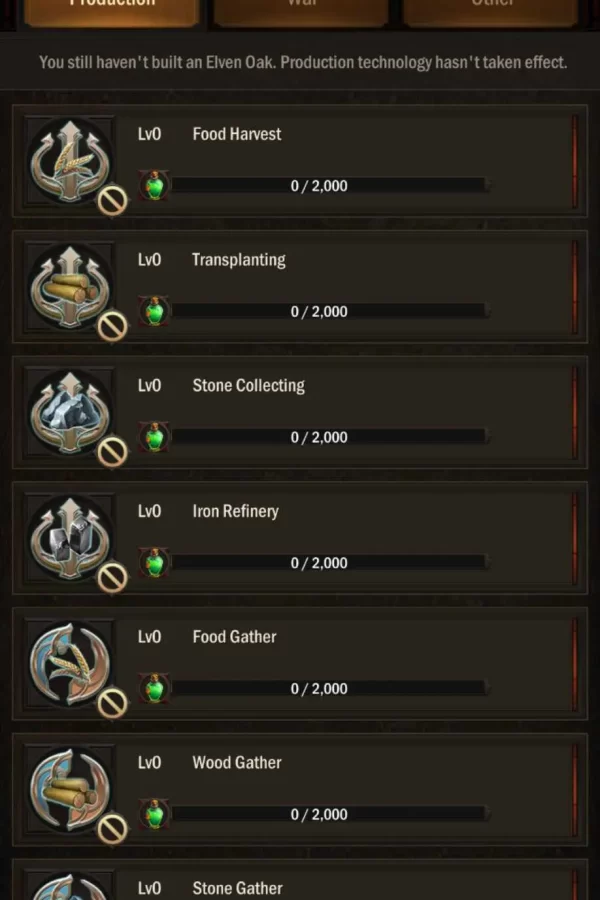The image size is (600, 900).
Task: Tap the locked badge on Food Harvest icon
Action: click(112, 201)
